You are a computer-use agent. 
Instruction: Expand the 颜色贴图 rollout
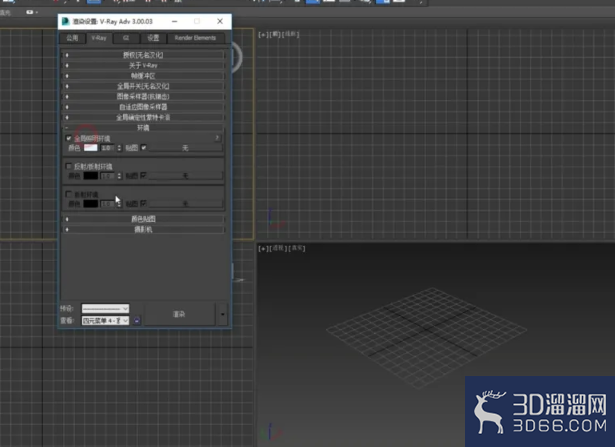point(144,219)
